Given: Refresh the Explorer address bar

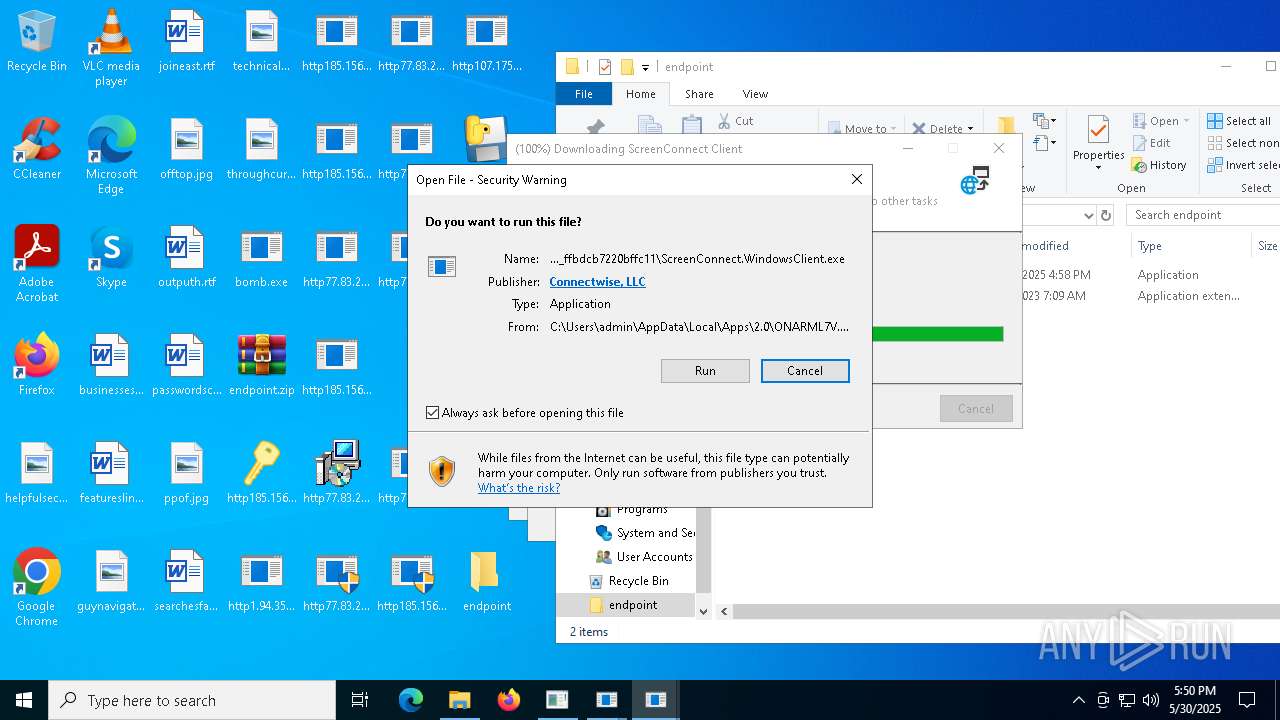Looking at the screenshot, I should tap(1106, 215).
